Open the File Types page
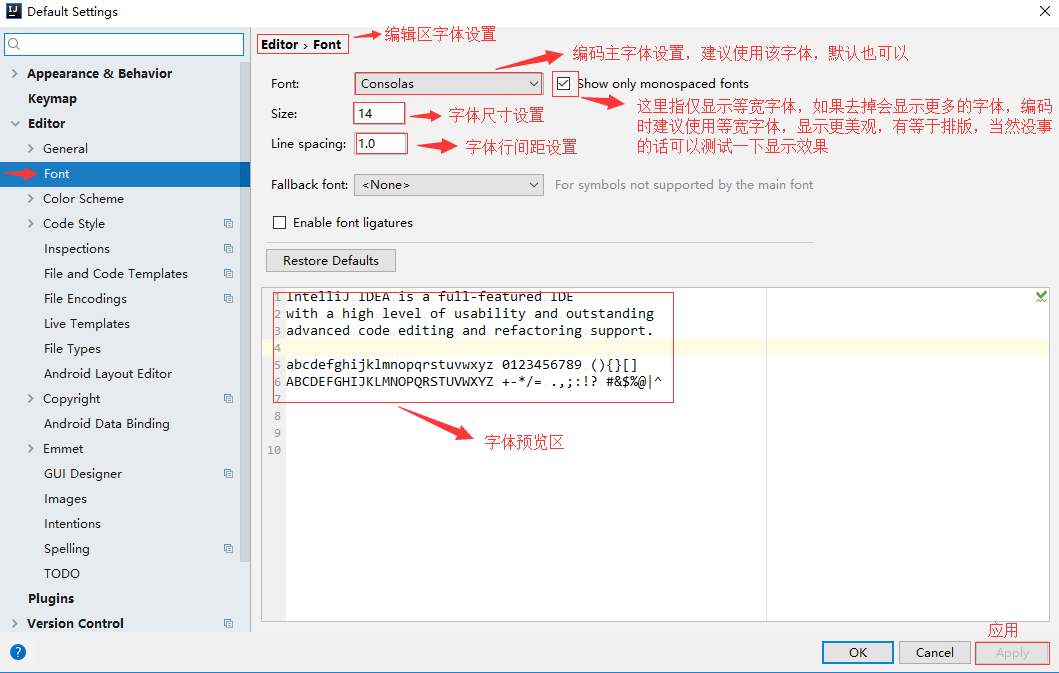The height and width of the screenshot is (673, 1059). (x=72, y=349)
